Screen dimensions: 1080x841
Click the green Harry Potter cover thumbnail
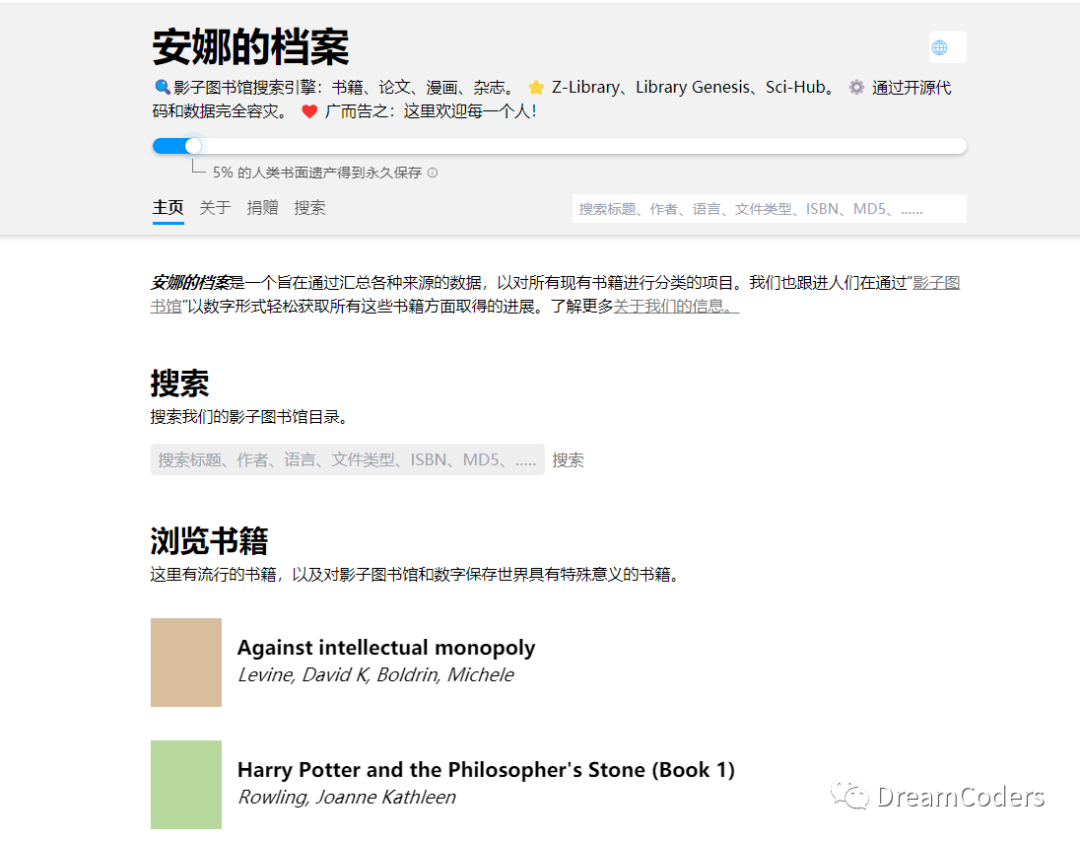(x=187, y=785)
